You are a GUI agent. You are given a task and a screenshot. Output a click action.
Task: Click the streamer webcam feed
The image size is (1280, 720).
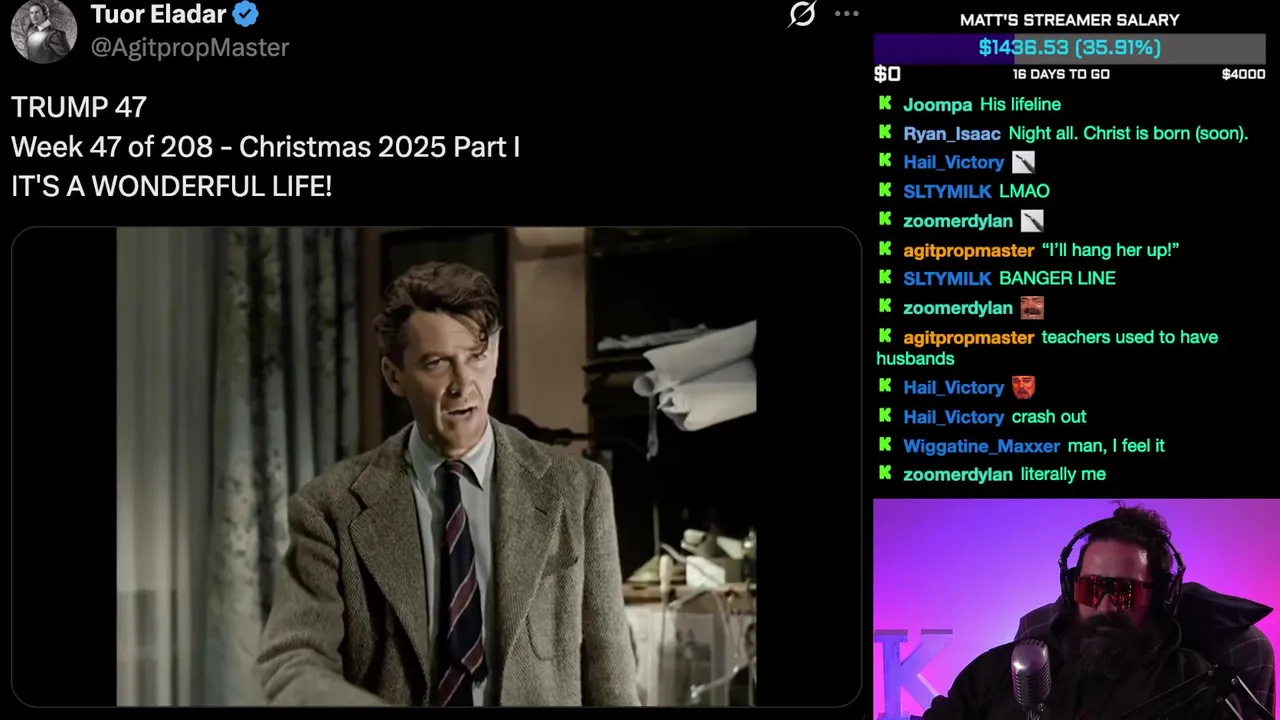coord(1076,609)
